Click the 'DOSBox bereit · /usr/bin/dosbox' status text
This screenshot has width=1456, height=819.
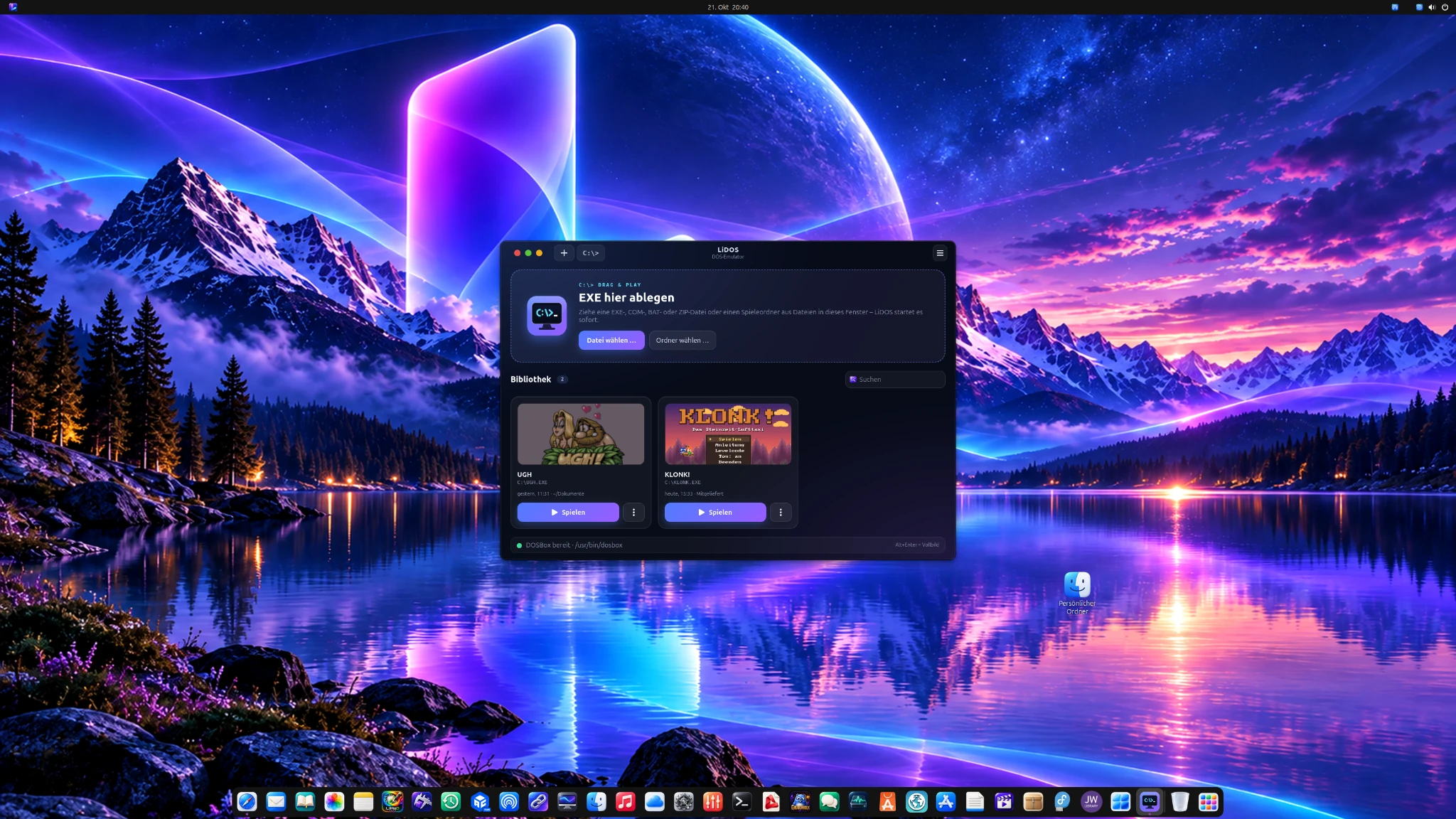(x=574, y=545)
